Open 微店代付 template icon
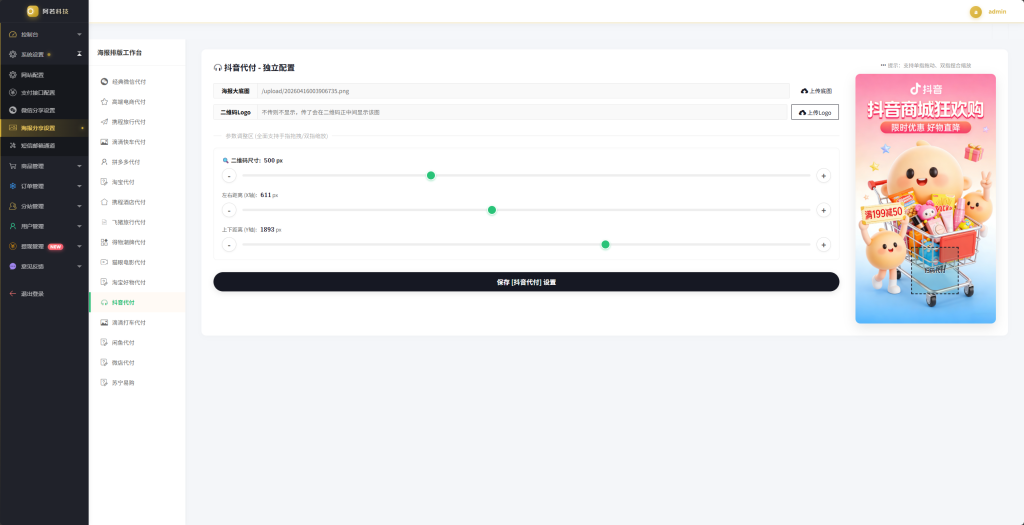 coord(104,362)
